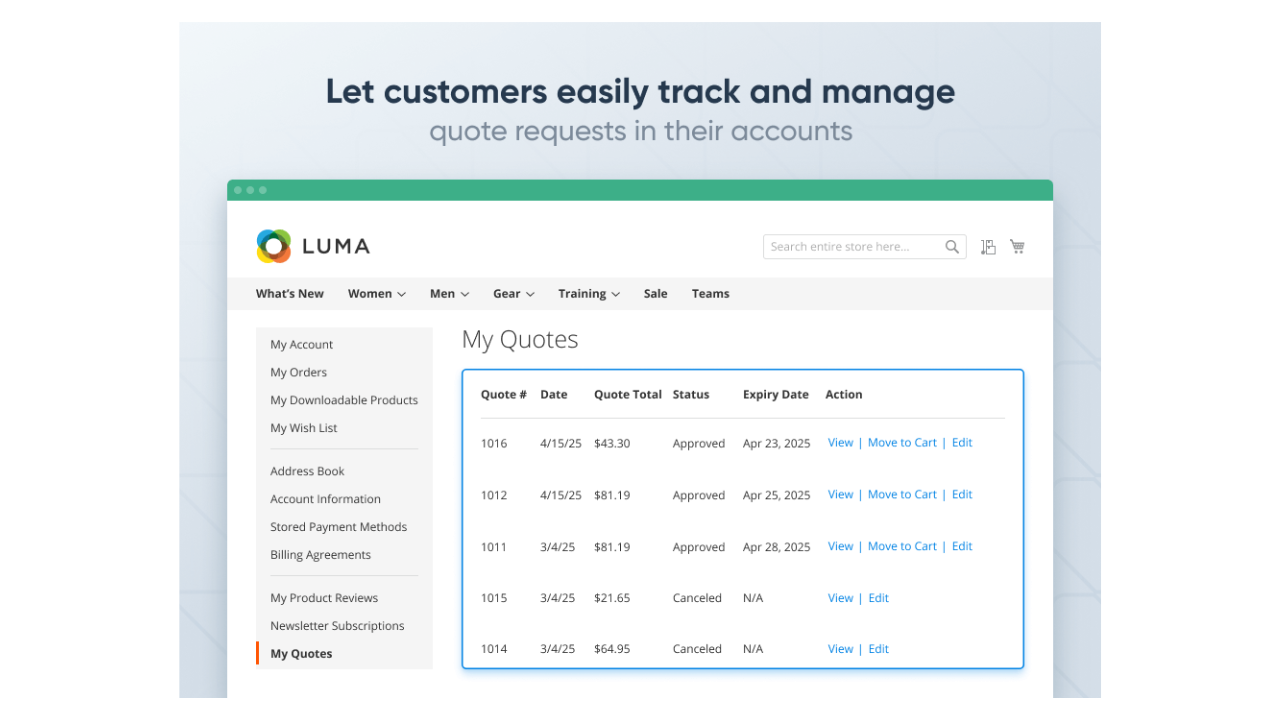Select the Teams menu item
Image resolution: width=1280 pixels, height=720 pixels.
tap(710, 293)
